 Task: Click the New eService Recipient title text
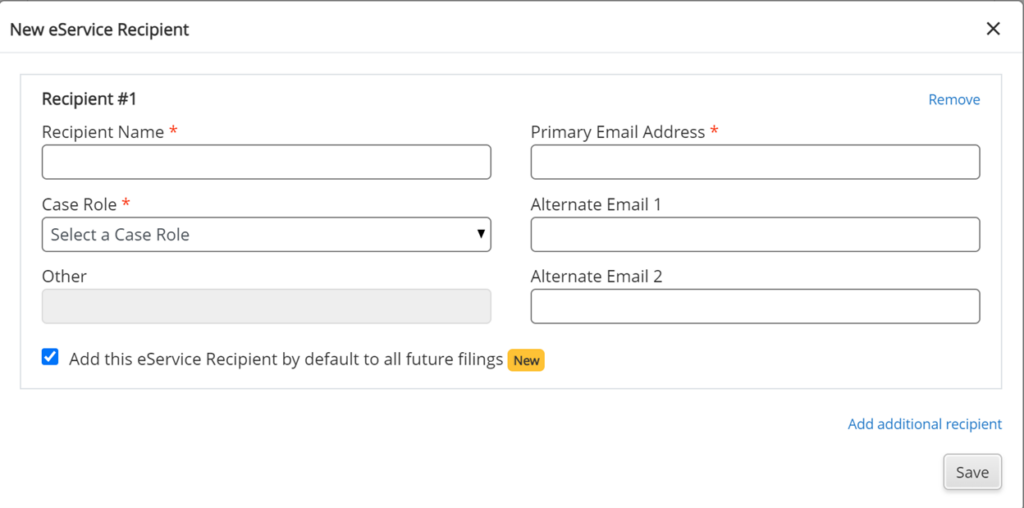(99, 30)
